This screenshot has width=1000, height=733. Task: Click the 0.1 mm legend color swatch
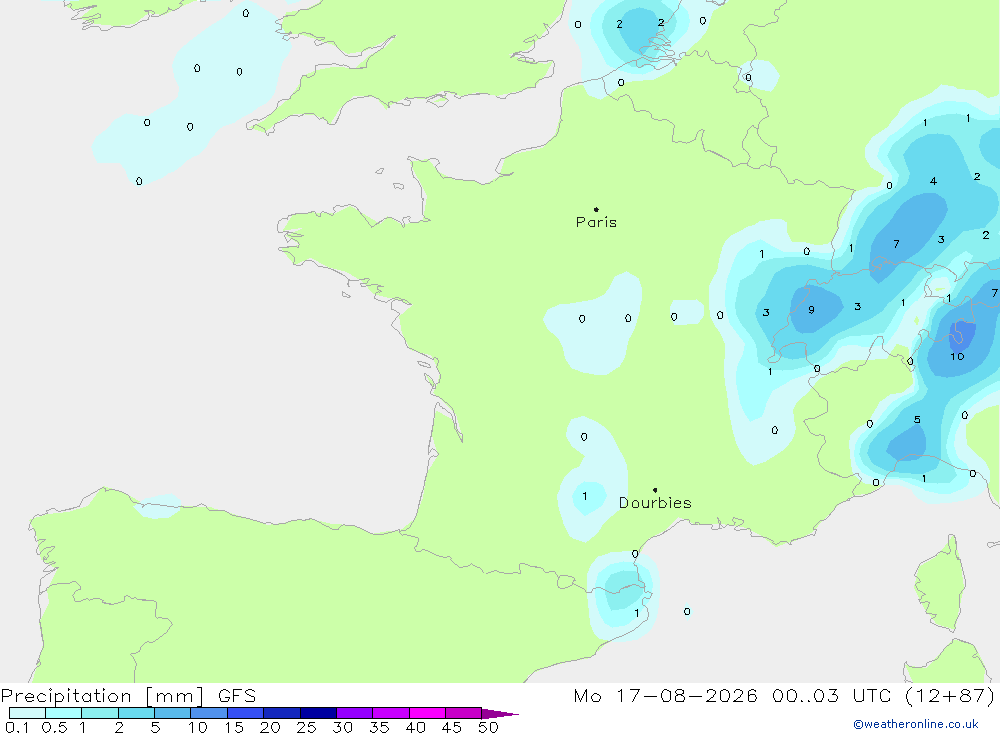point(27,713)
